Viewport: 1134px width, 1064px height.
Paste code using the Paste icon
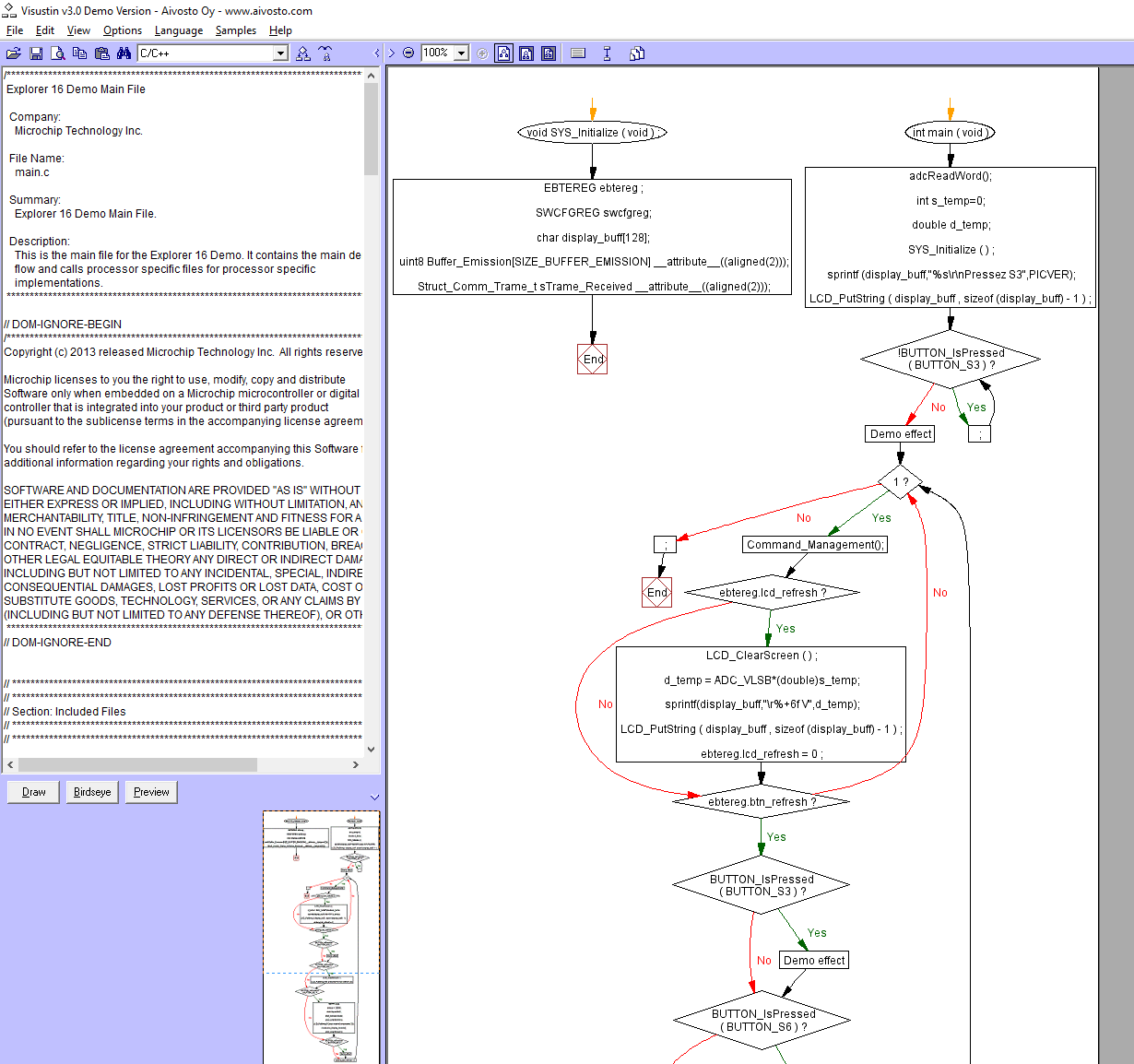101,53
